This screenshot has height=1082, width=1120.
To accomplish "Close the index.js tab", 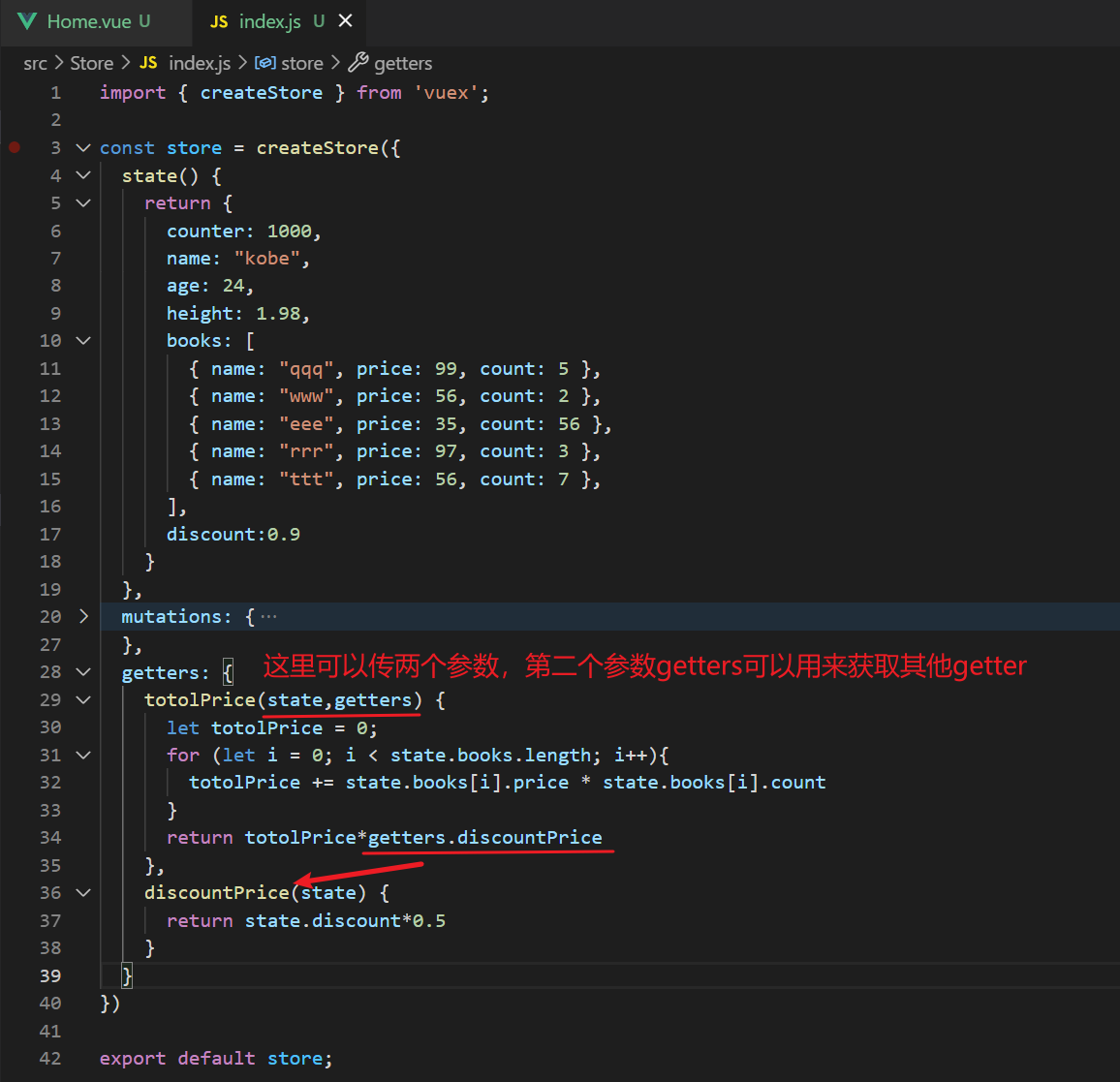I will 345,20.
